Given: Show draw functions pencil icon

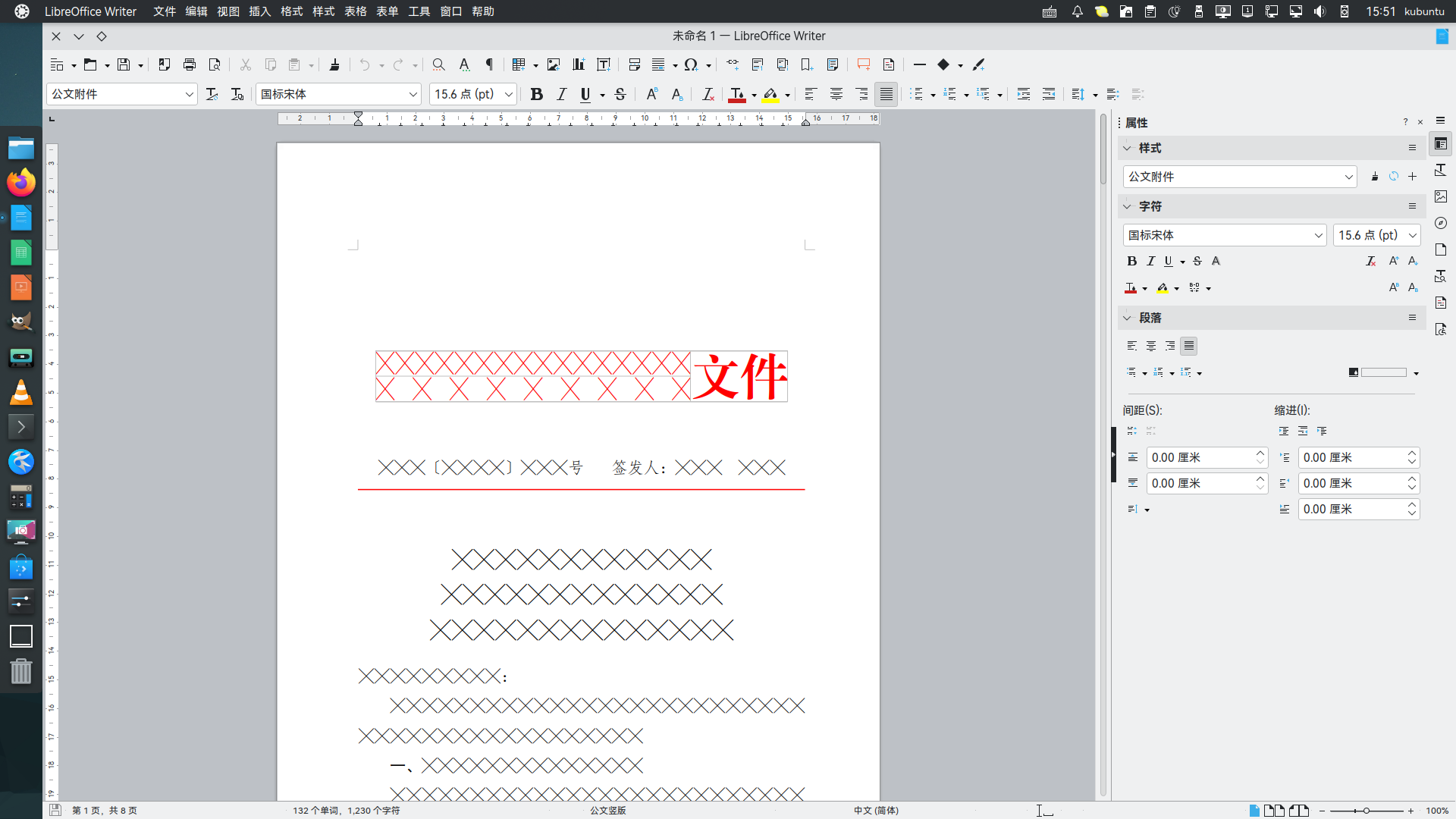Looking at the screenshot, I should click(x=978, y=65).
